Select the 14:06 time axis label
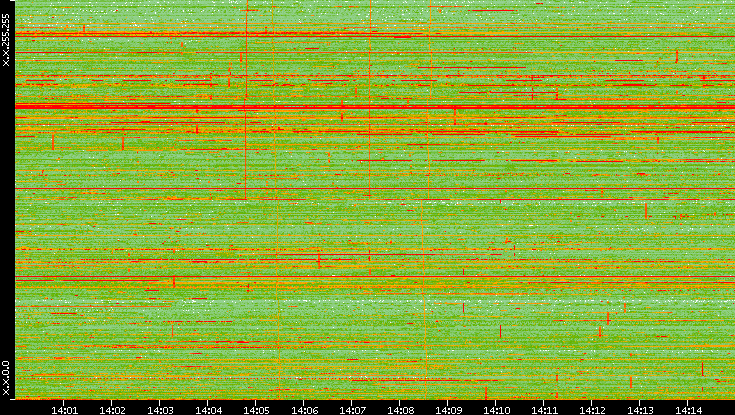Screen dimensions: 735x415 [x=304, y=410]
